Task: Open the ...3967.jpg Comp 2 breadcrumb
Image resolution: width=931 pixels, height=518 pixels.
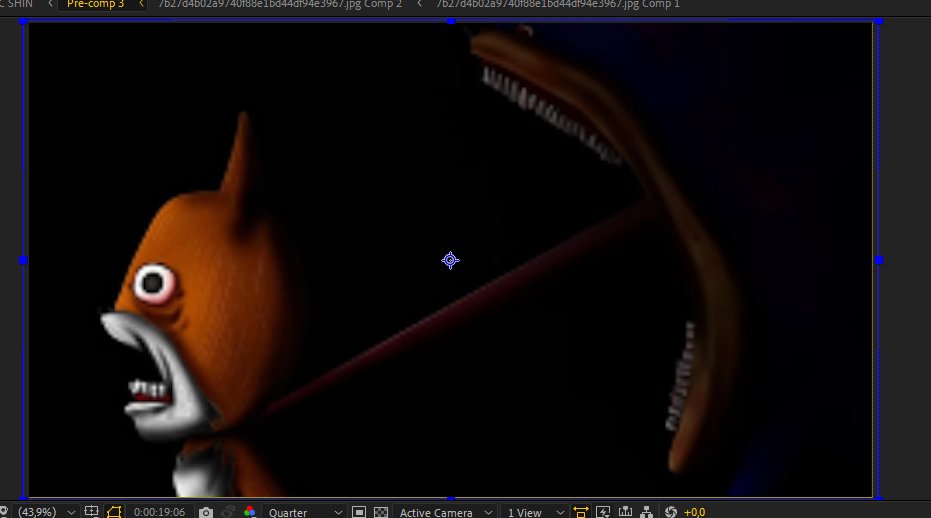Action: click(x=280, y=4)
